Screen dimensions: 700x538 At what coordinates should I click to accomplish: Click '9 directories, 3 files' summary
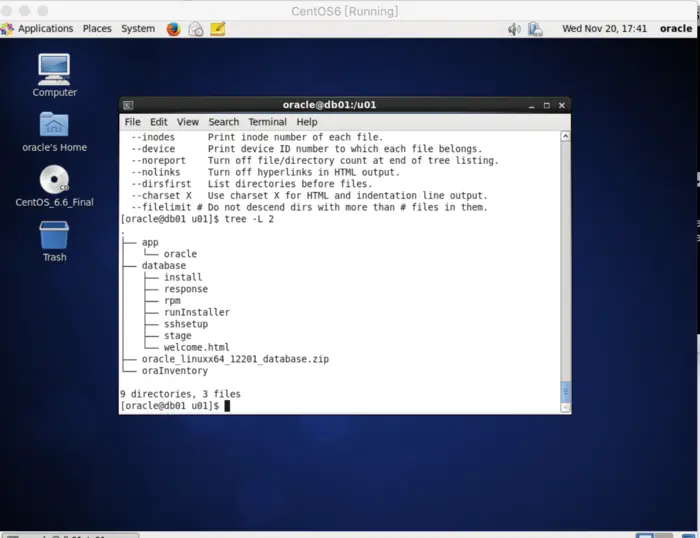point(180,394)
